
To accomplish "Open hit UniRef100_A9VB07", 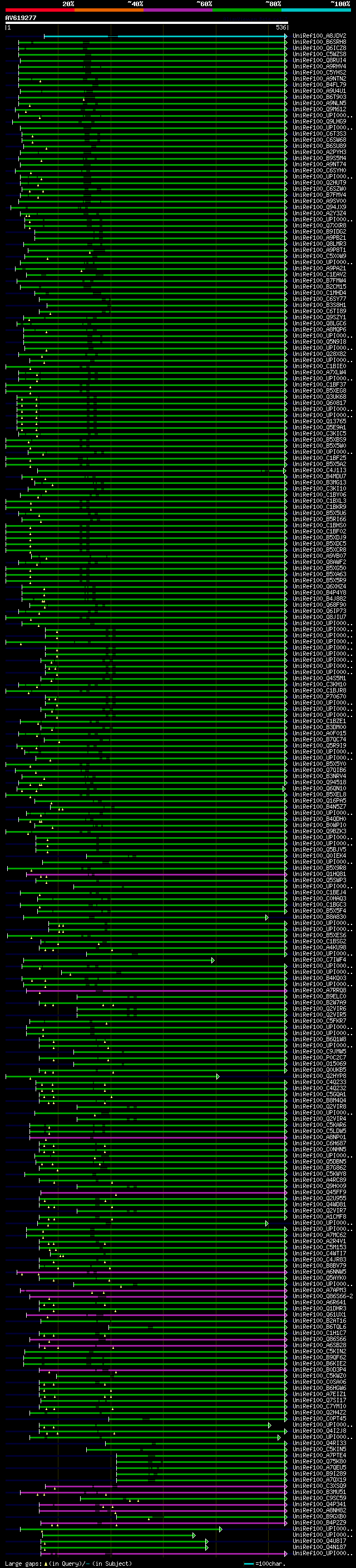I will coord(319,556).
